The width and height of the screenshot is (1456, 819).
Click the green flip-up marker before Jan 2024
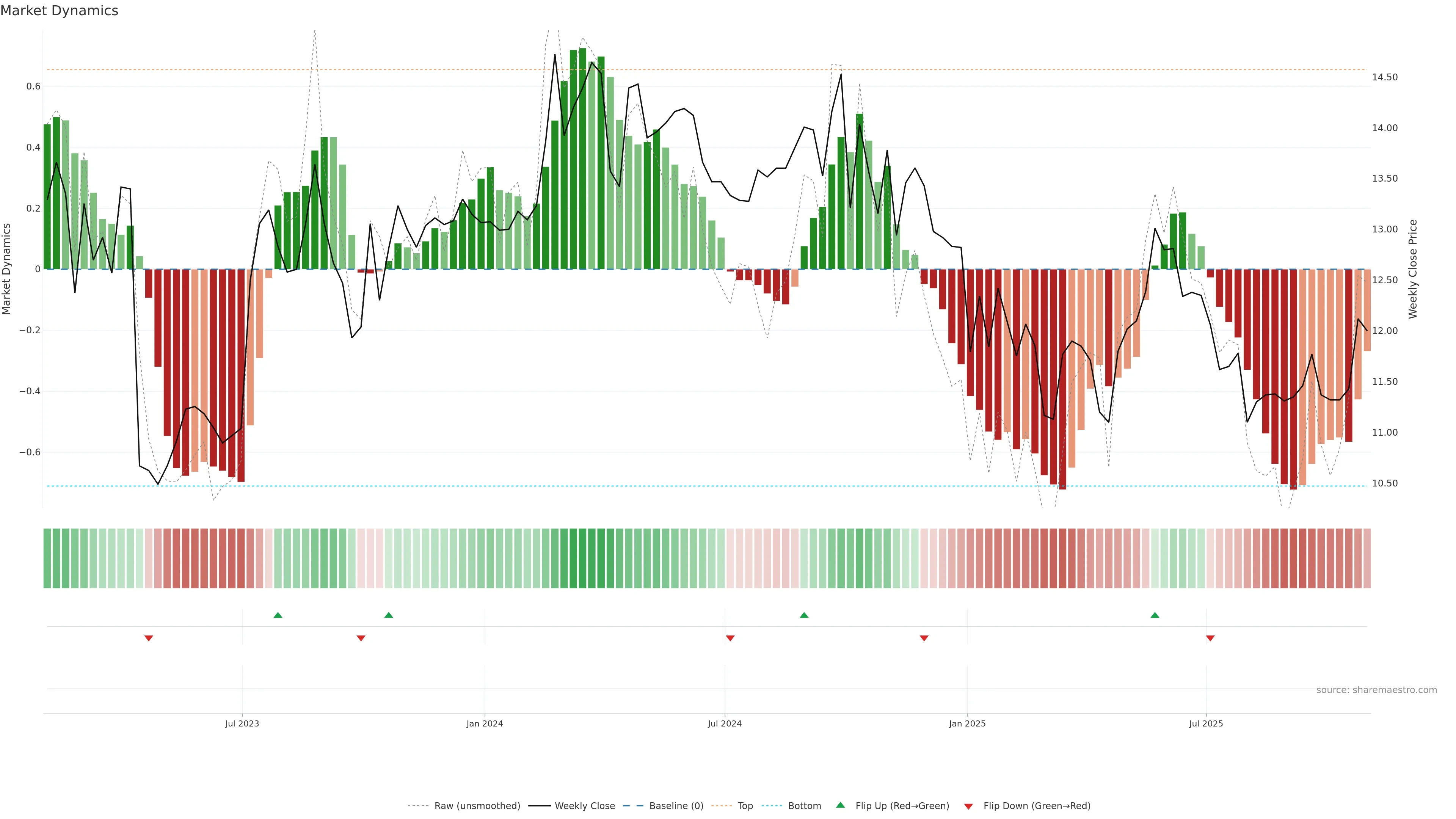(x=388, y=615)
